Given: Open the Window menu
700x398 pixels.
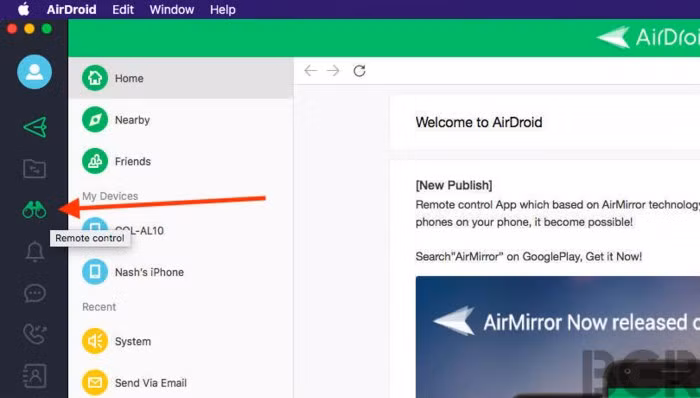Looking at the screenshot, I should 172,9.
